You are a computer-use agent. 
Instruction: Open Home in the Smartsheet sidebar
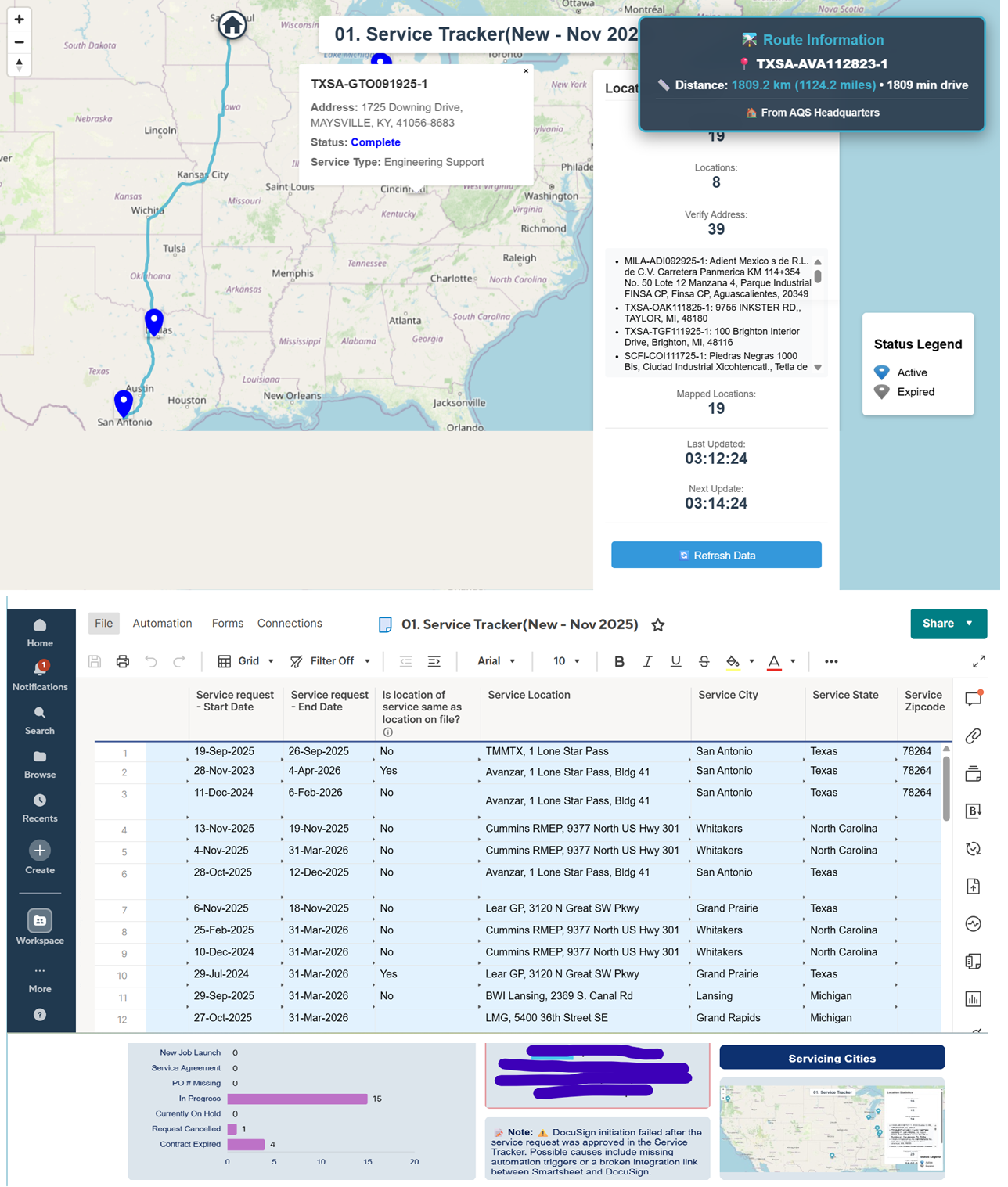click(40, 633)
